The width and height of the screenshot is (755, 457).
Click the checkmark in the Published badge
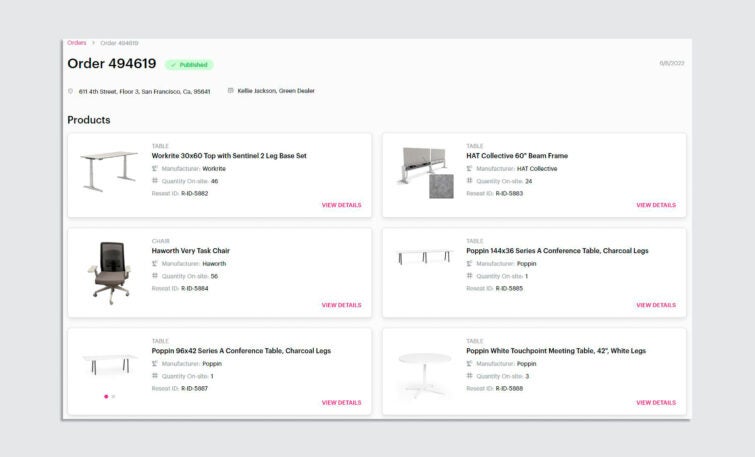tap(173, 65)
